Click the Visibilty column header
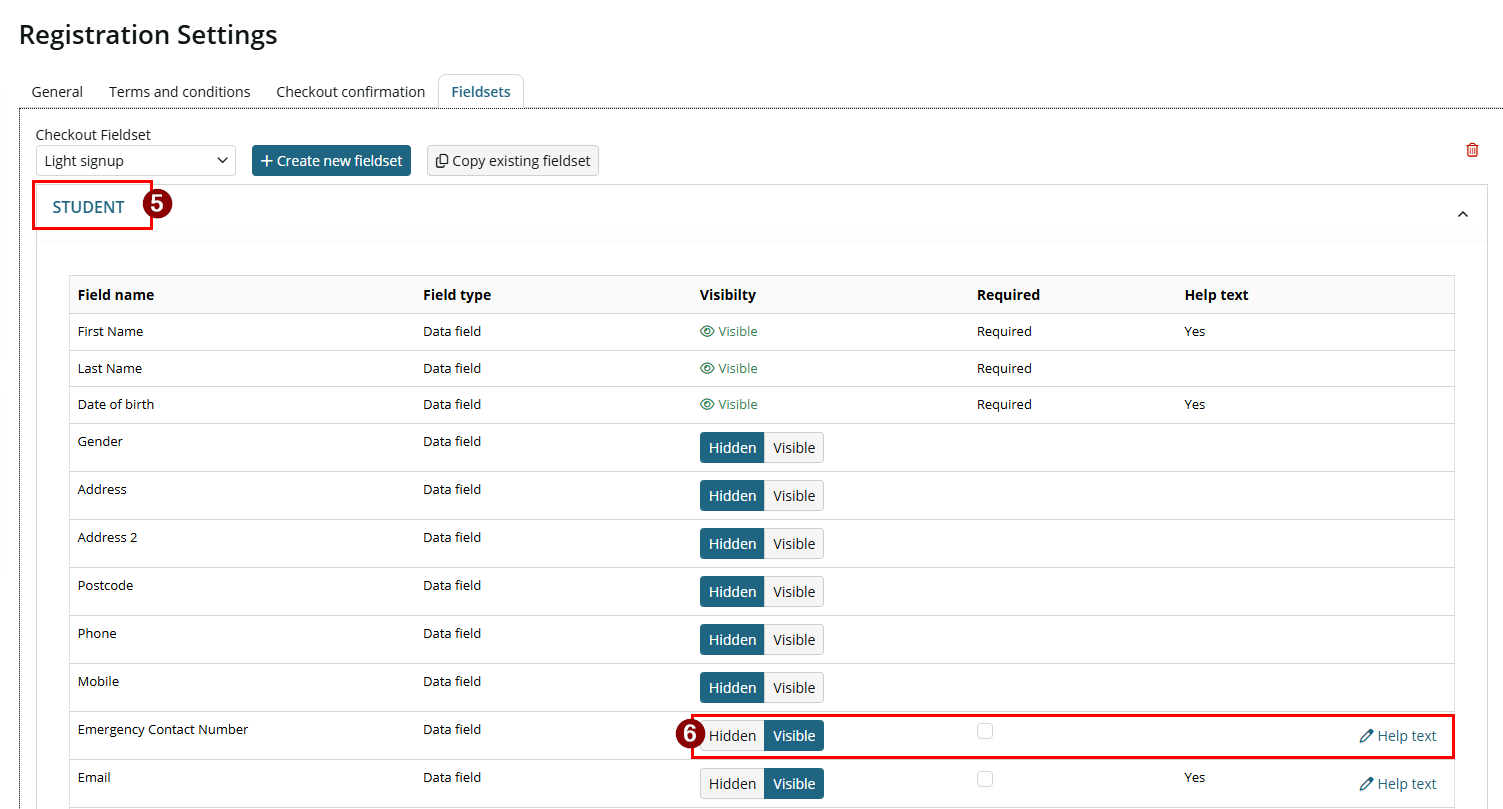This screenshot has height=809, width=1503. pyautogui.click(x=728, y=295)
